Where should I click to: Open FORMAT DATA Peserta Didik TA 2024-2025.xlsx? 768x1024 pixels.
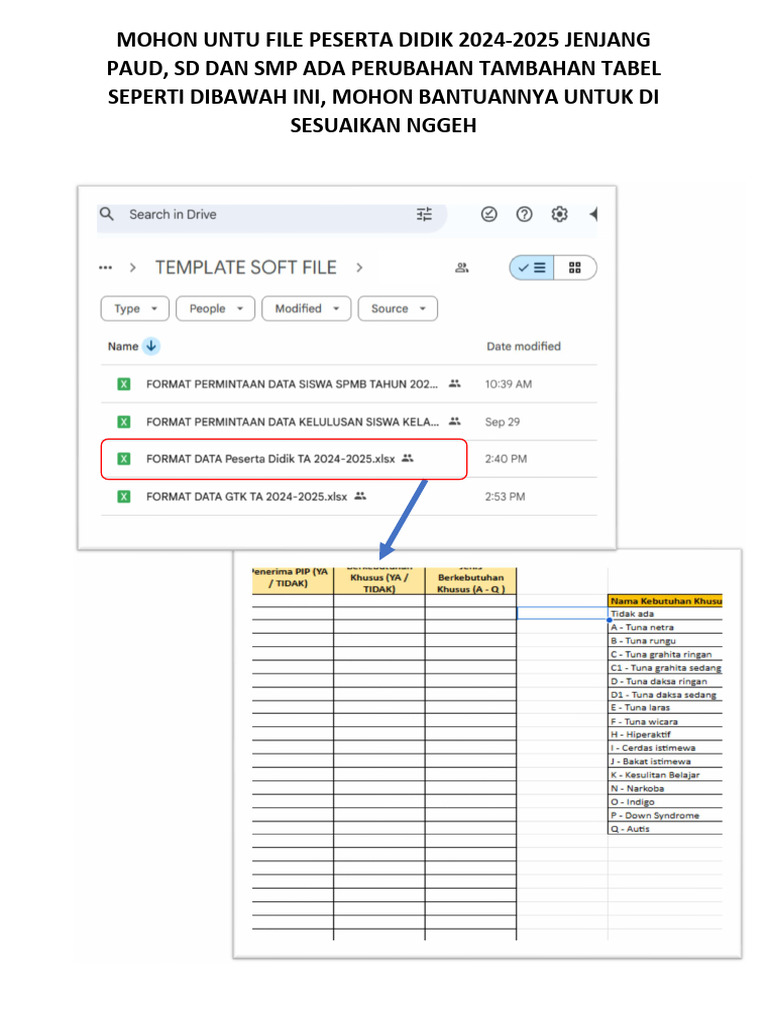click(270, 459)
